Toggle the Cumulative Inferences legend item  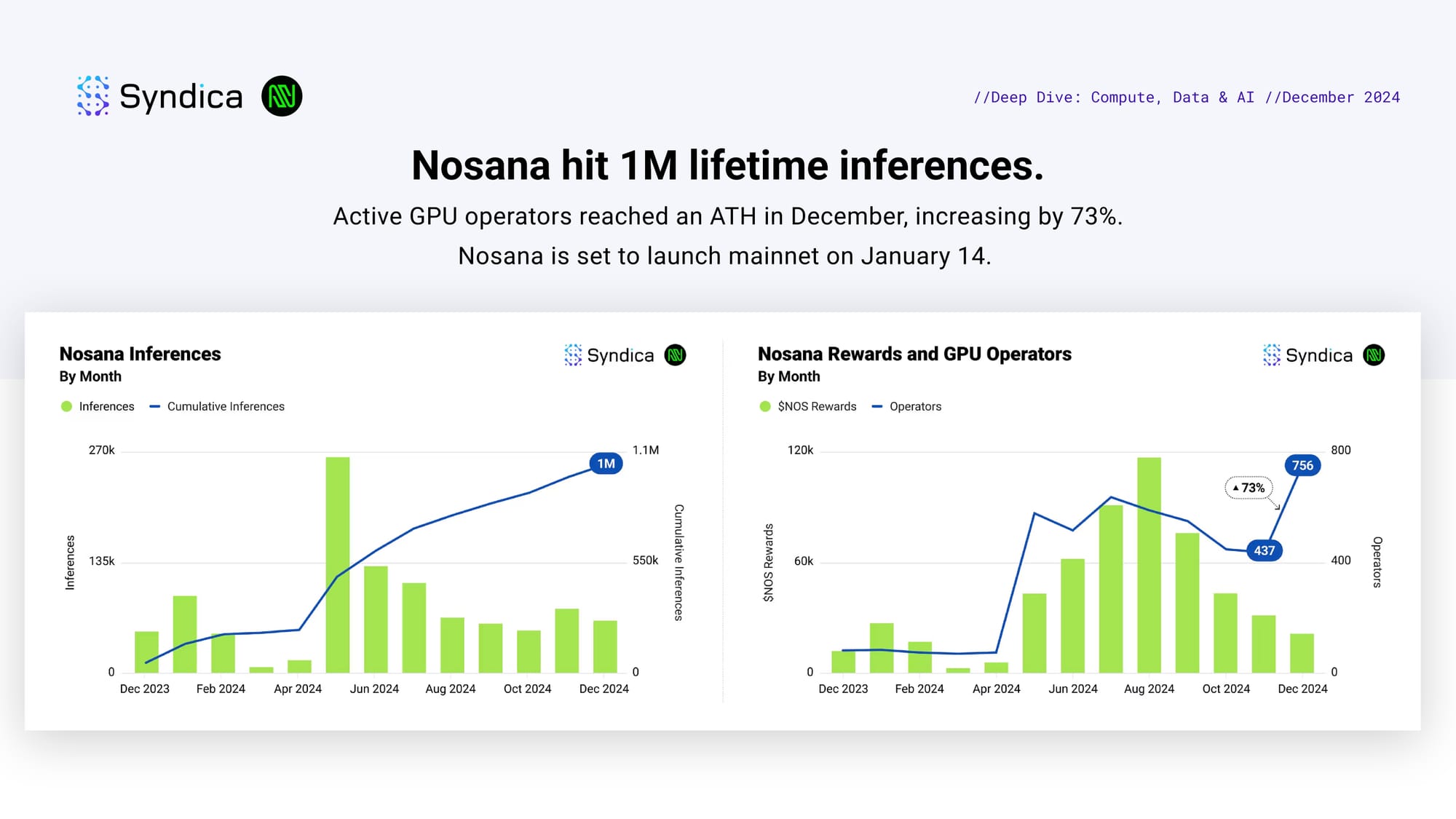(217, 406)
